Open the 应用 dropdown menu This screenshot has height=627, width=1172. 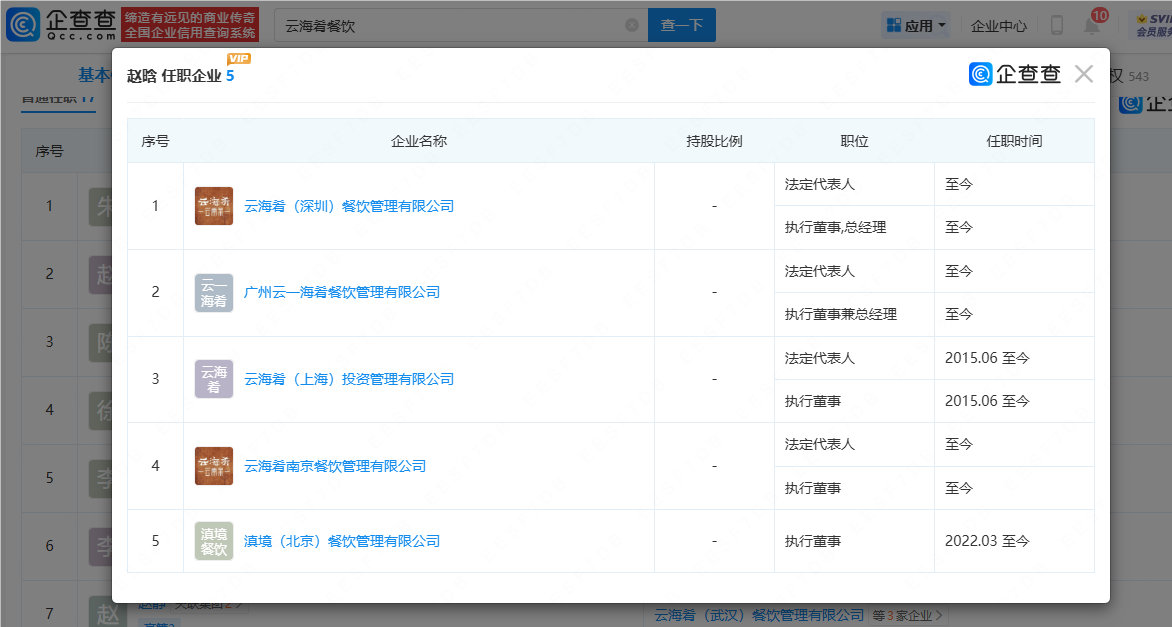tap(916, 25)
